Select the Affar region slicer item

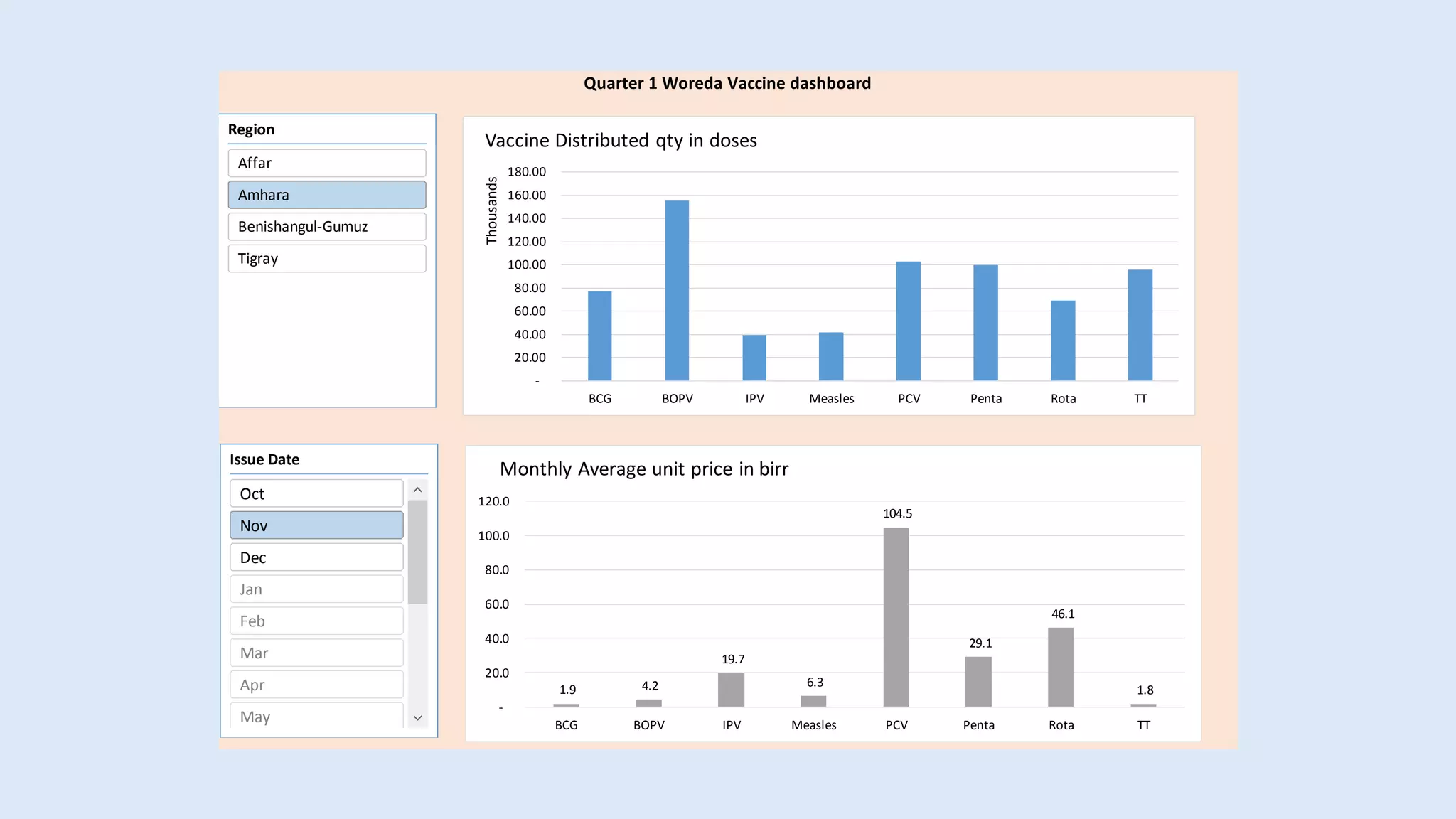tap(327, 163)
